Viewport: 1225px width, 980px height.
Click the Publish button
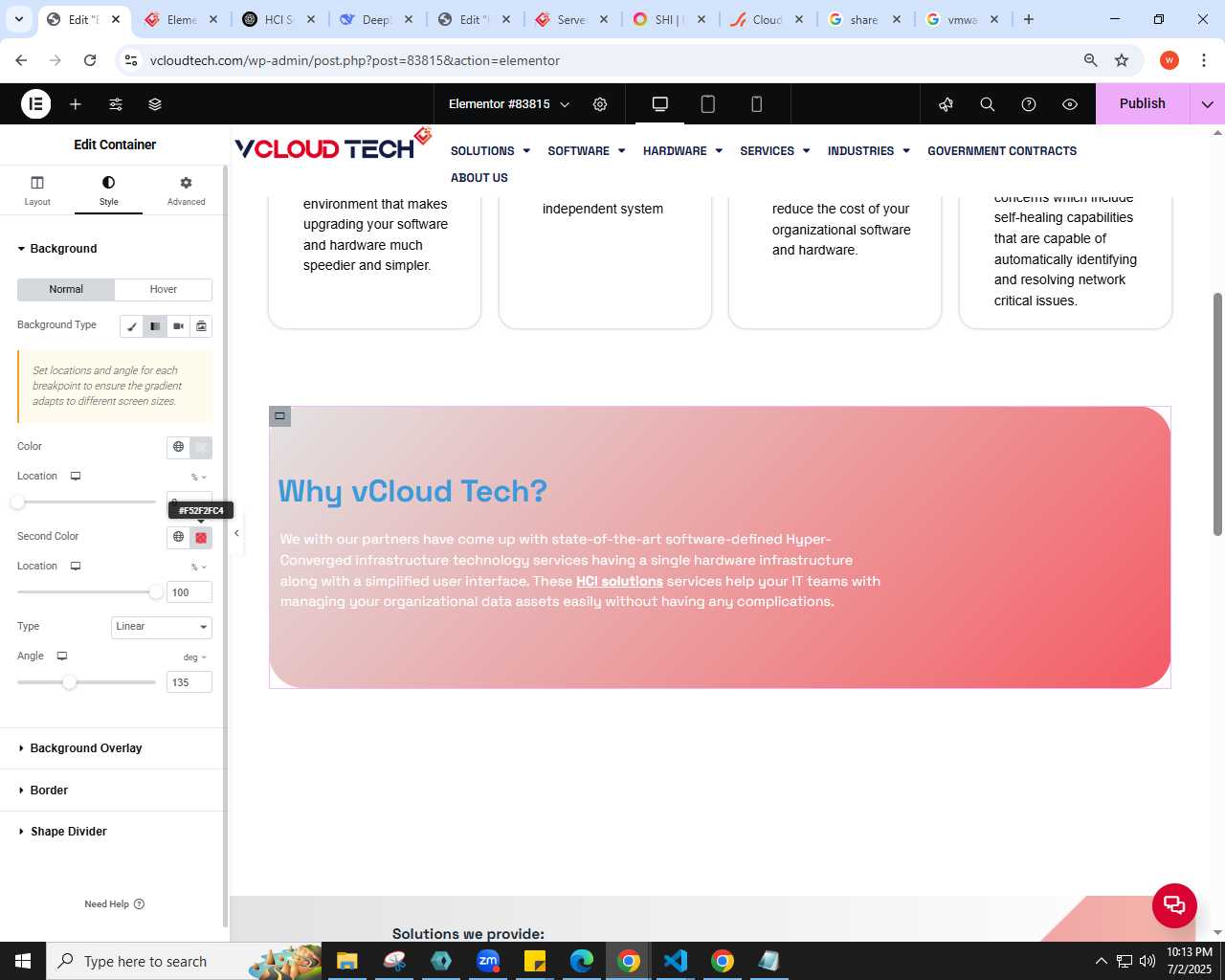tap(1143, 104)
